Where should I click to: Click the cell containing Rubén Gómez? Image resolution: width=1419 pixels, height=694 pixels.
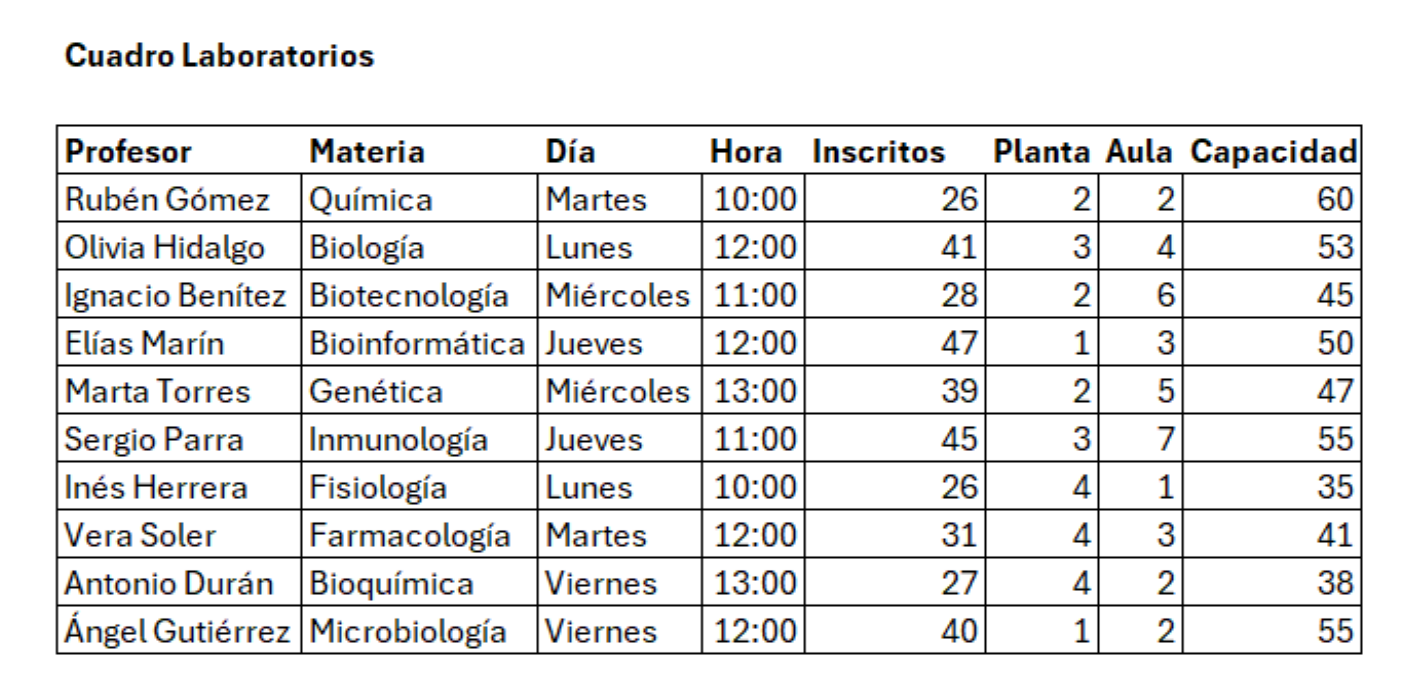167,200
